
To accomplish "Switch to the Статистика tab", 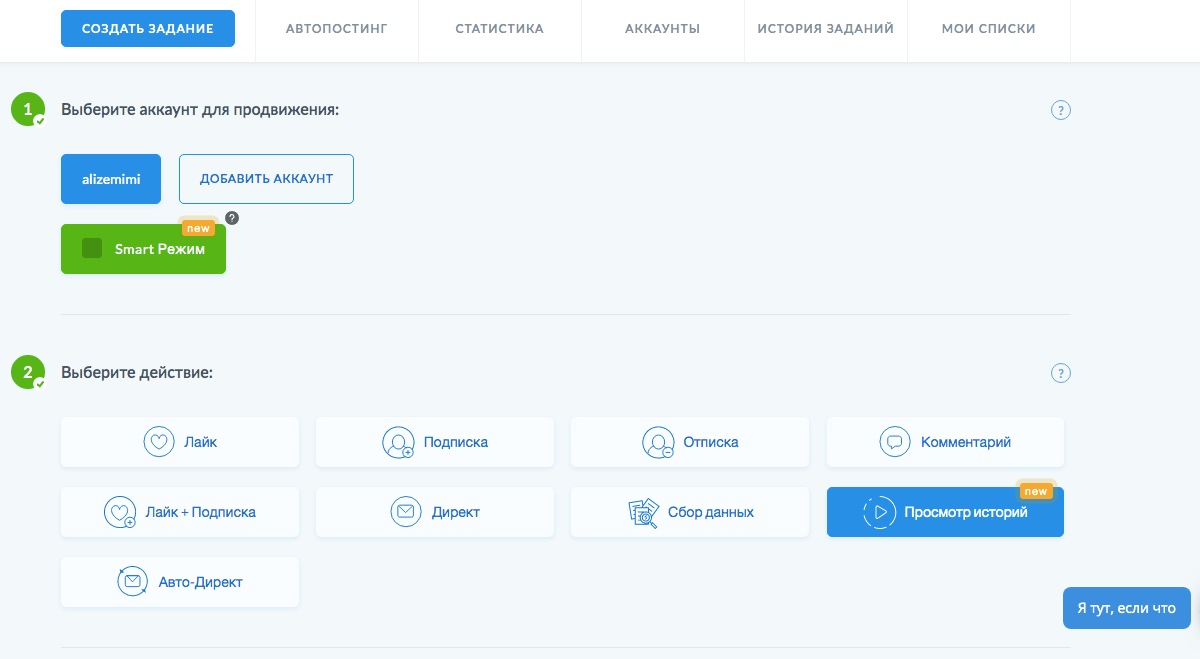I will tap(499, 29).
